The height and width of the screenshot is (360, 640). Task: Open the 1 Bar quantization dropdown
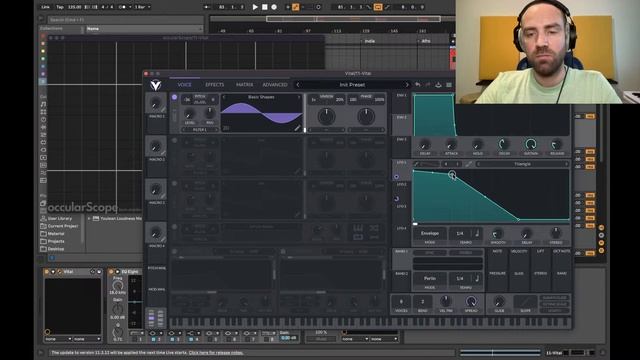(x=142, y=7)
